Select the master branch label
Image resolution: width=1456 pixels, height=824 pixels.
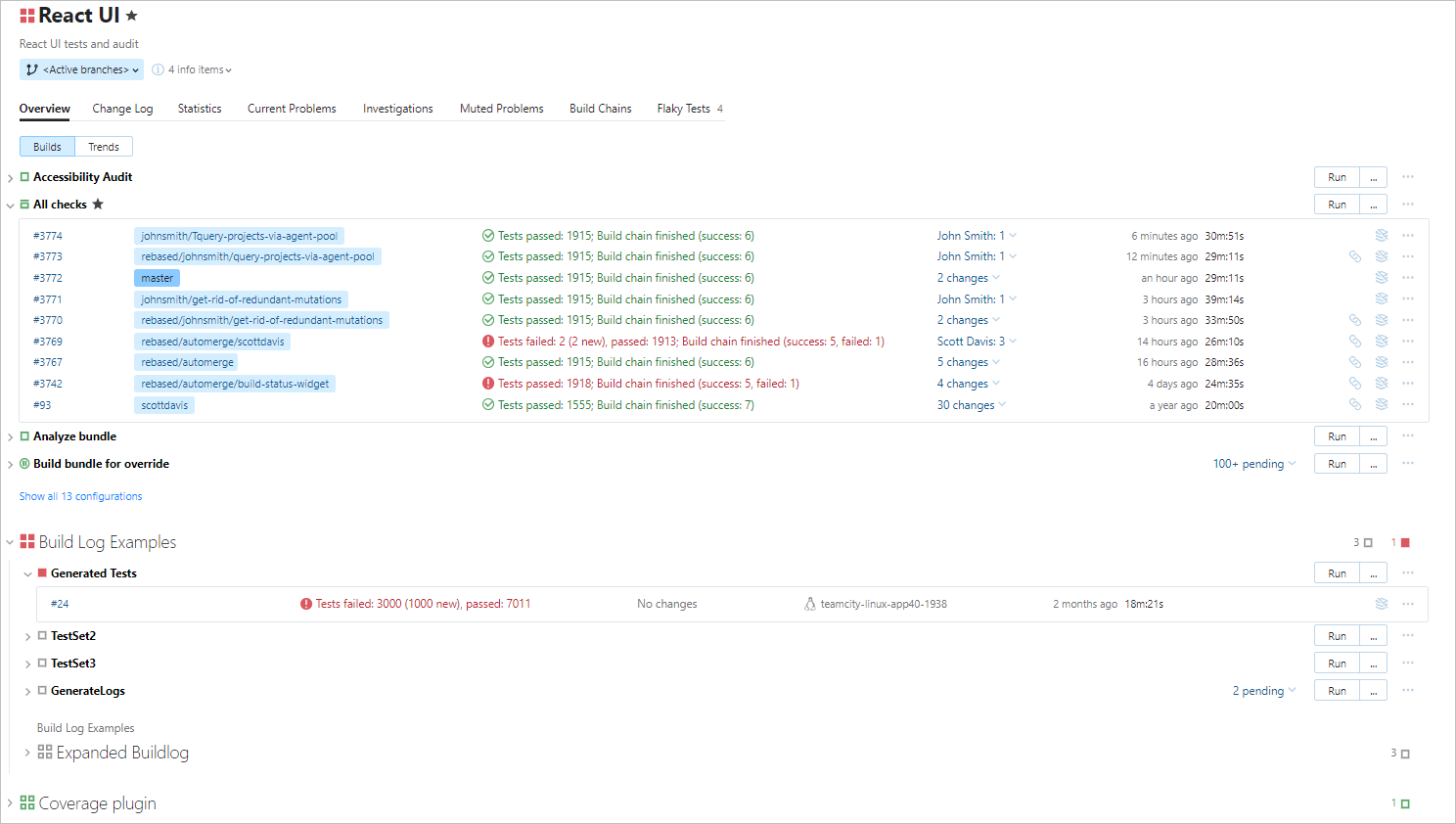[x=157, y=278]
